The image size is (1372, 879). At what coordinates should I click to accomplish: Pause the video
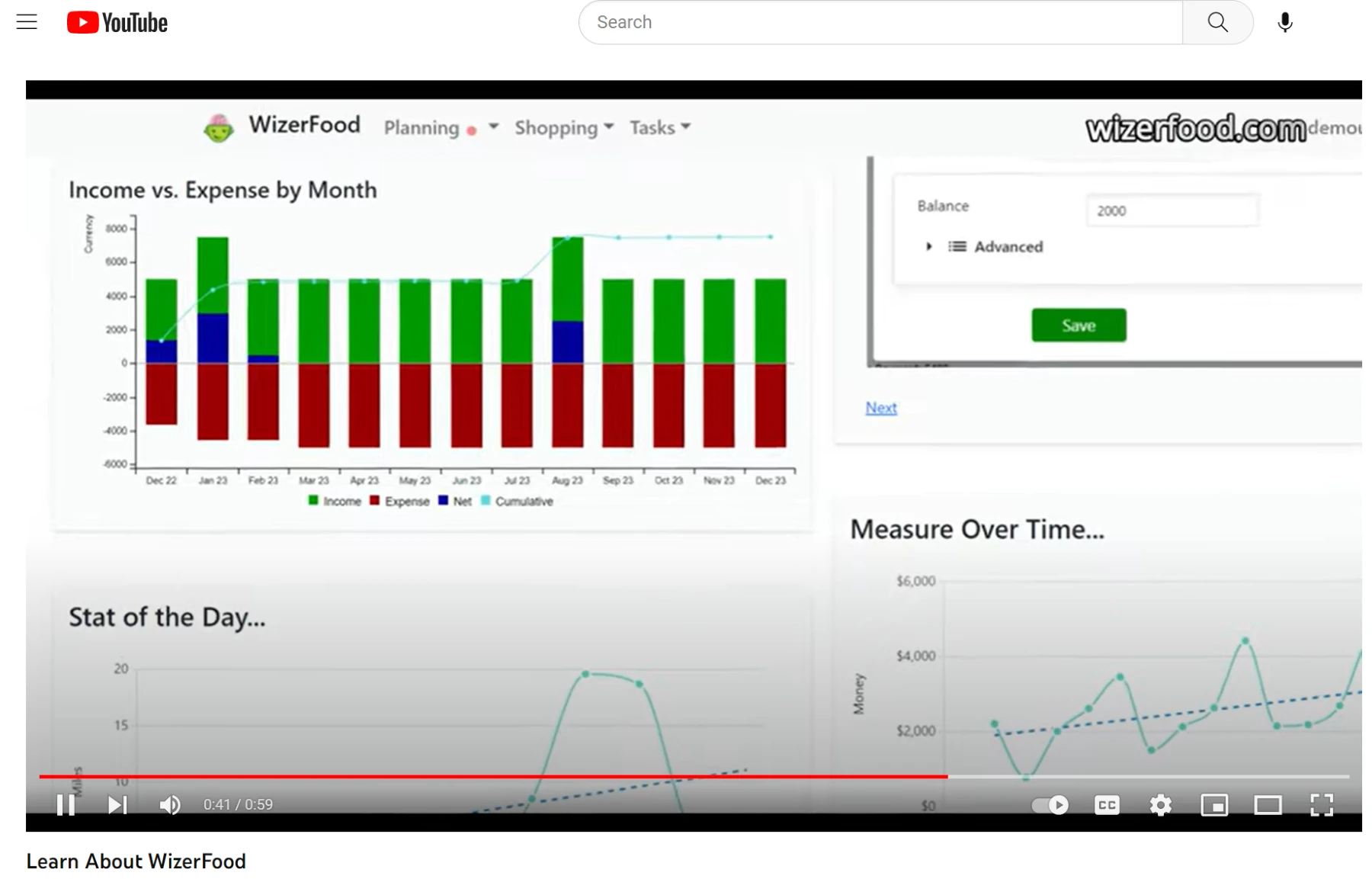pyautogui.click(x=66, y=805)
